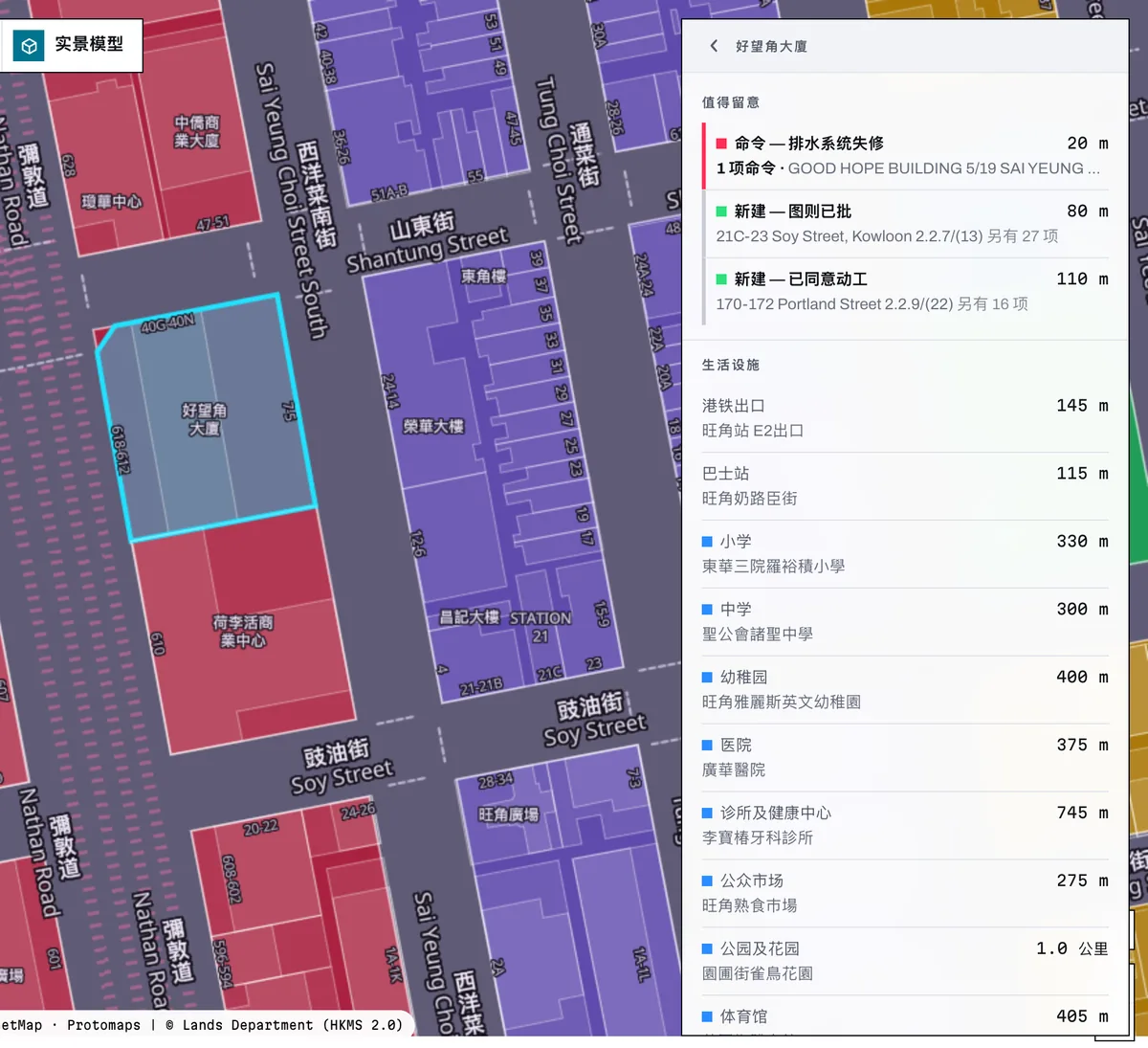The width and height of the screenshot is (1148, 1048).
Task: Click the Shantung Street map label
Action: (428, 250)
